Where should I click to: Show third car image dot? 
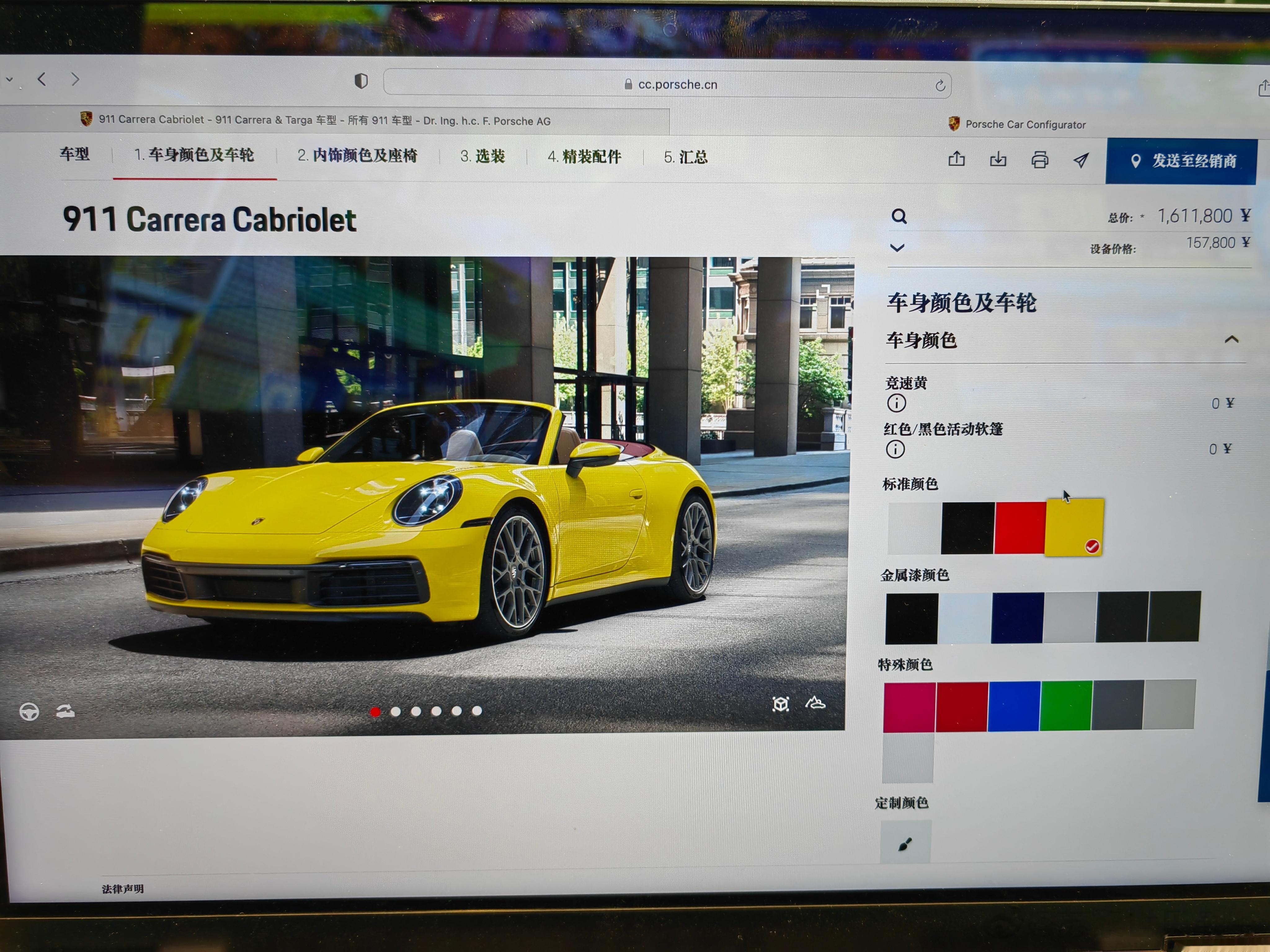[x=416, y=712]
